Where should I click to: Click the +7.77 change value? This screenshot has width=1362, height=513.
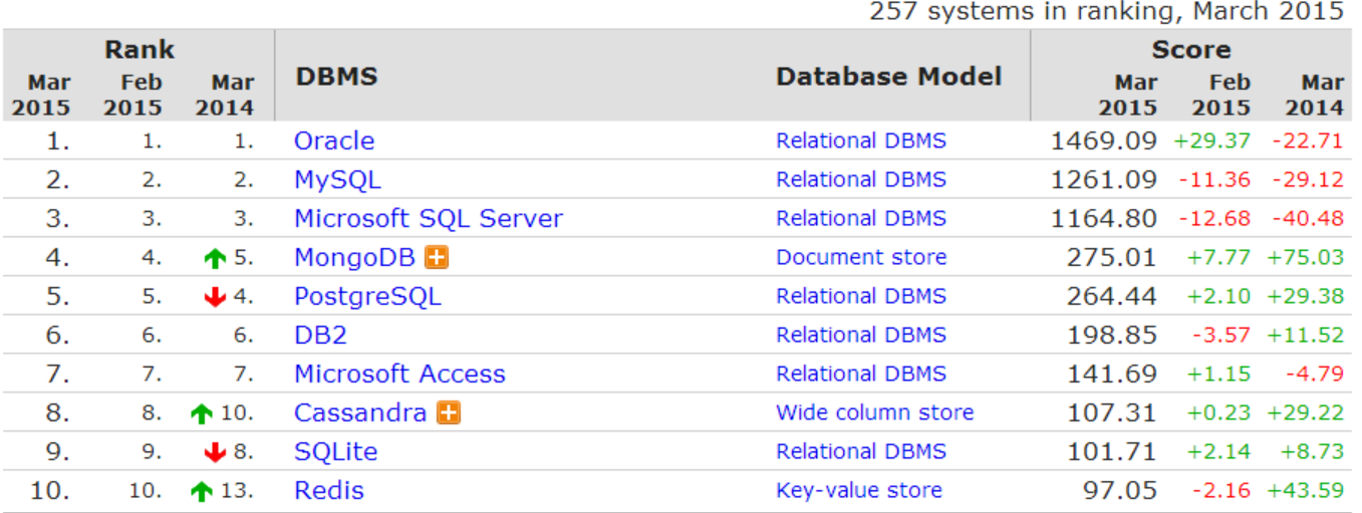pyautogui.click(x=1218, y=257)
